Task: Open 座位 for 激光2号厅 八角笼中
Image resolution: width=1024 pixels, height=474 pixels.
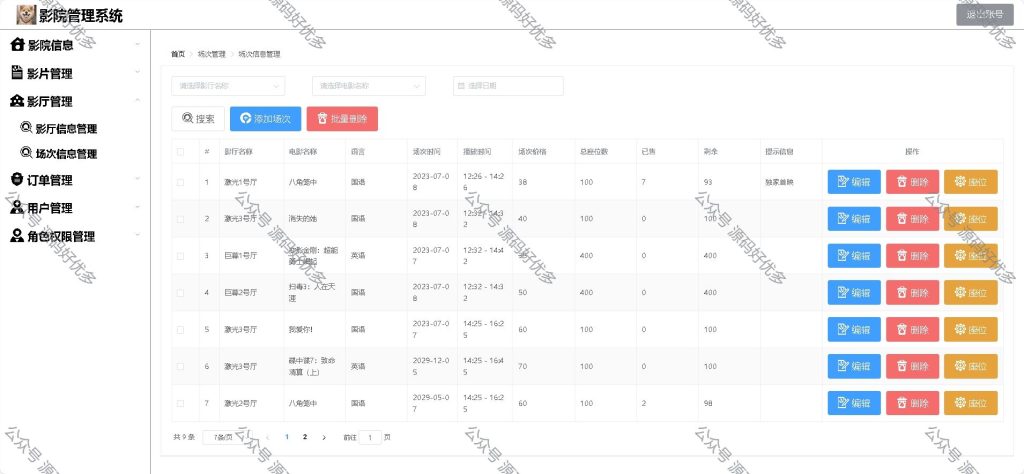Action: point(970,403)
